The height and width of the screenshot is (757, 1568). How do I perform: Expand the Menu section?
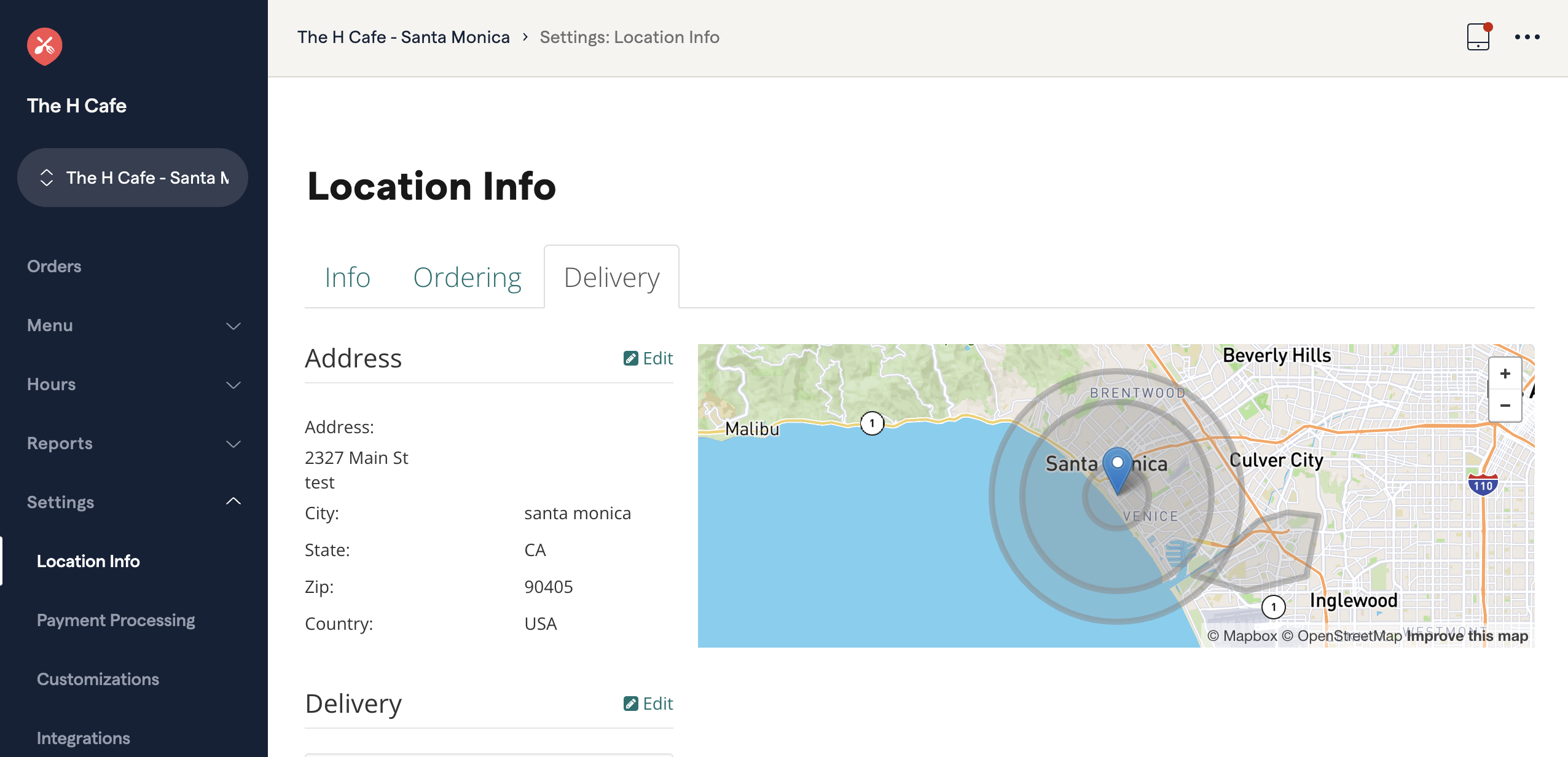pyautogui.click(x=233, y=326)
